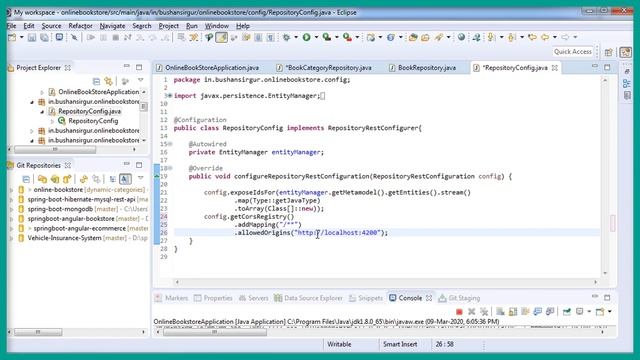
Task: Open the Open Console dropdown arrow
Action: (x=609, y=312)
